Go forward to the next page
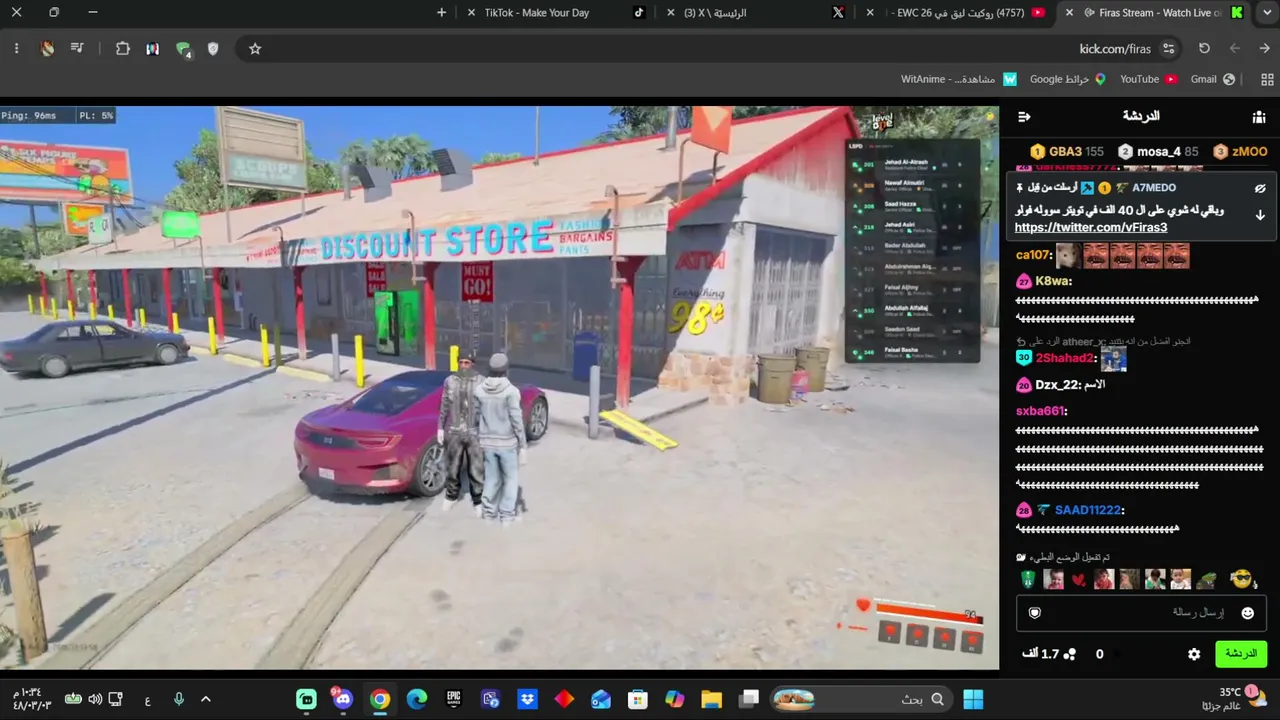The image size is (1280, 720). click(x=1234, y=48)
